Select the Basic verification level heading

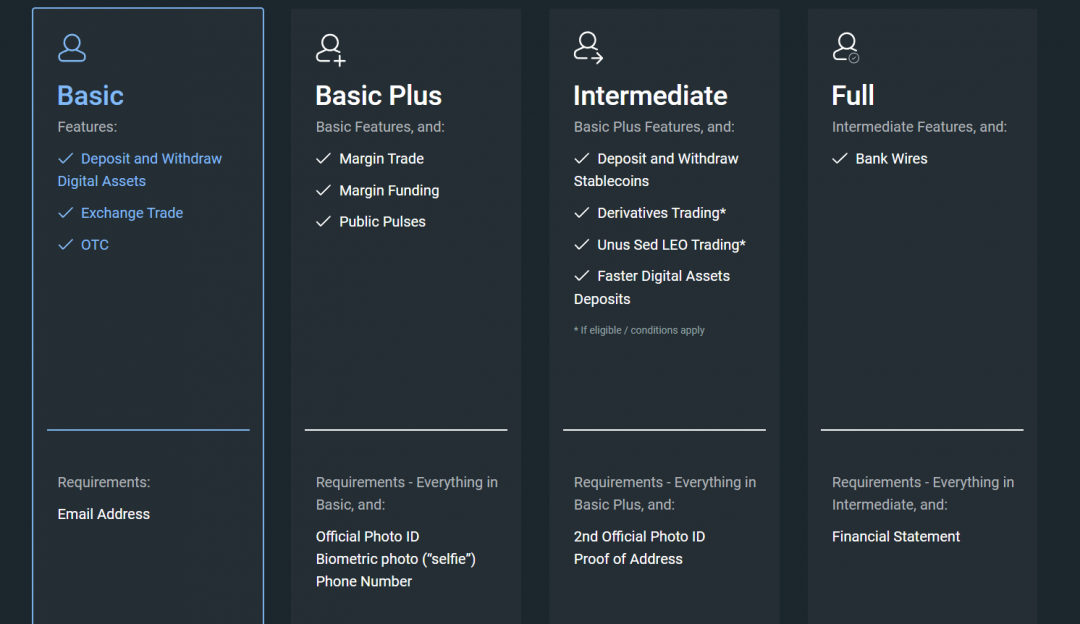coord(90,96)
